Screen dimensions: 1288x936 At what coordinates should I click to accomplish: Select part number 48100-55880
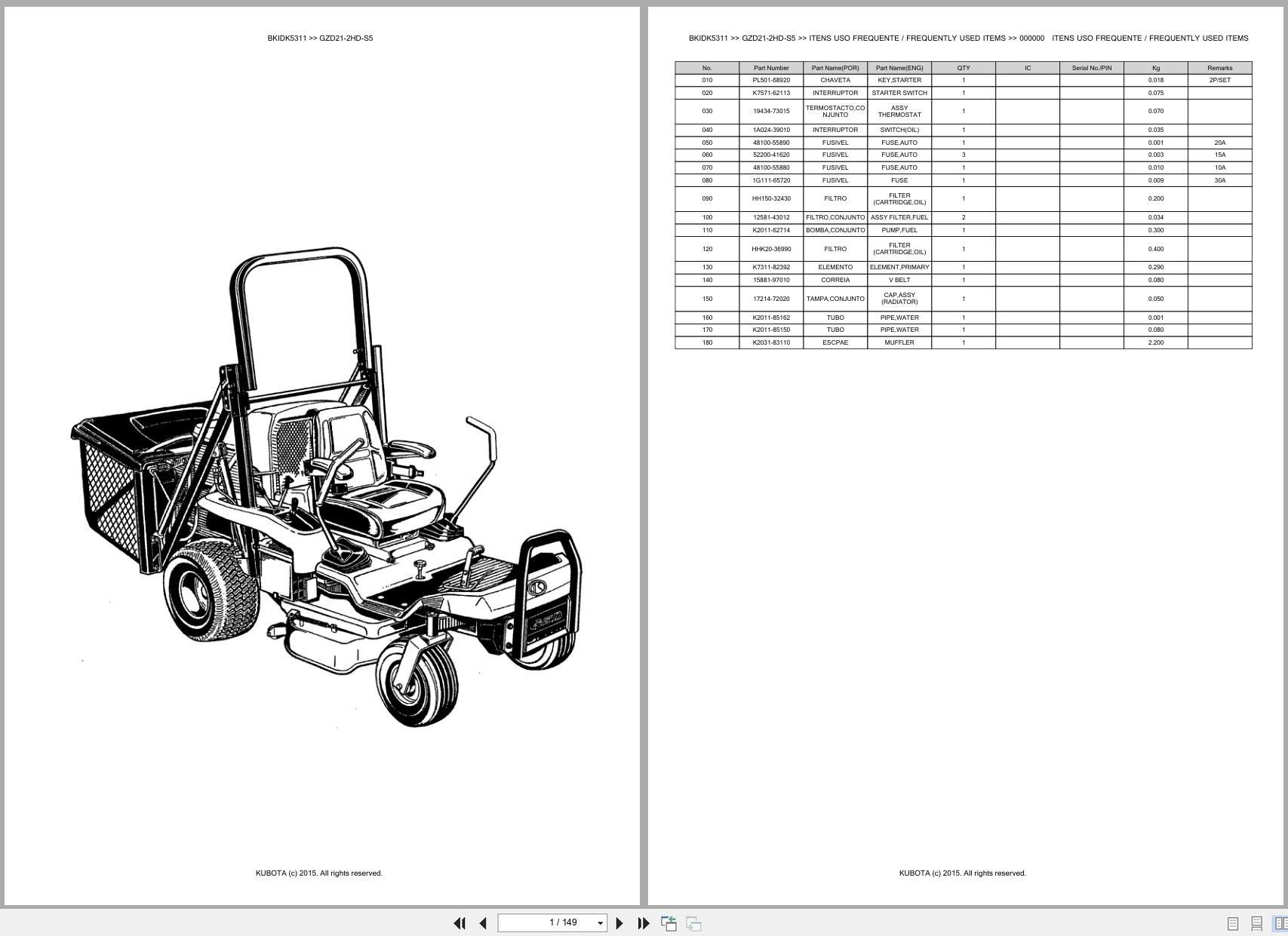click(771, 167)
